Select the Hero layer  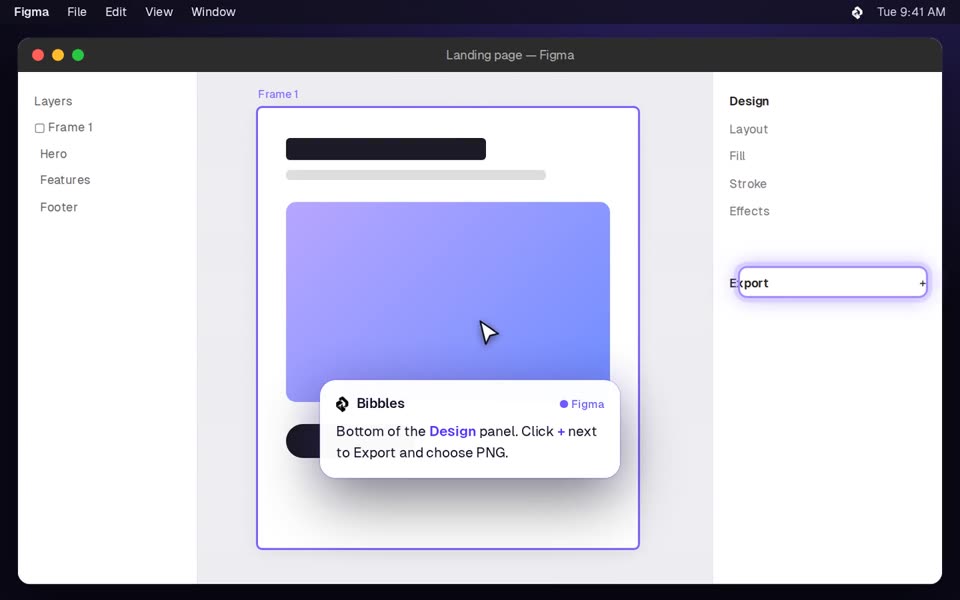[53, 154]
